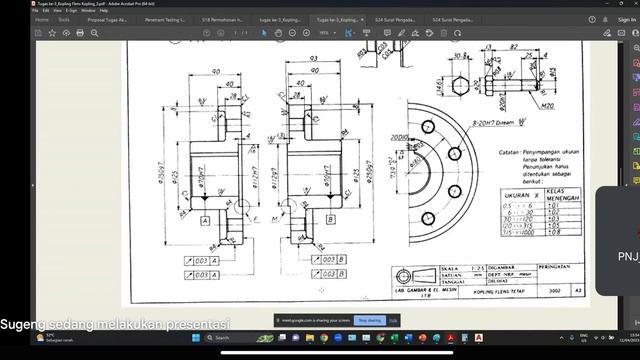Open Word from the taskbar

tap(408, 338)
